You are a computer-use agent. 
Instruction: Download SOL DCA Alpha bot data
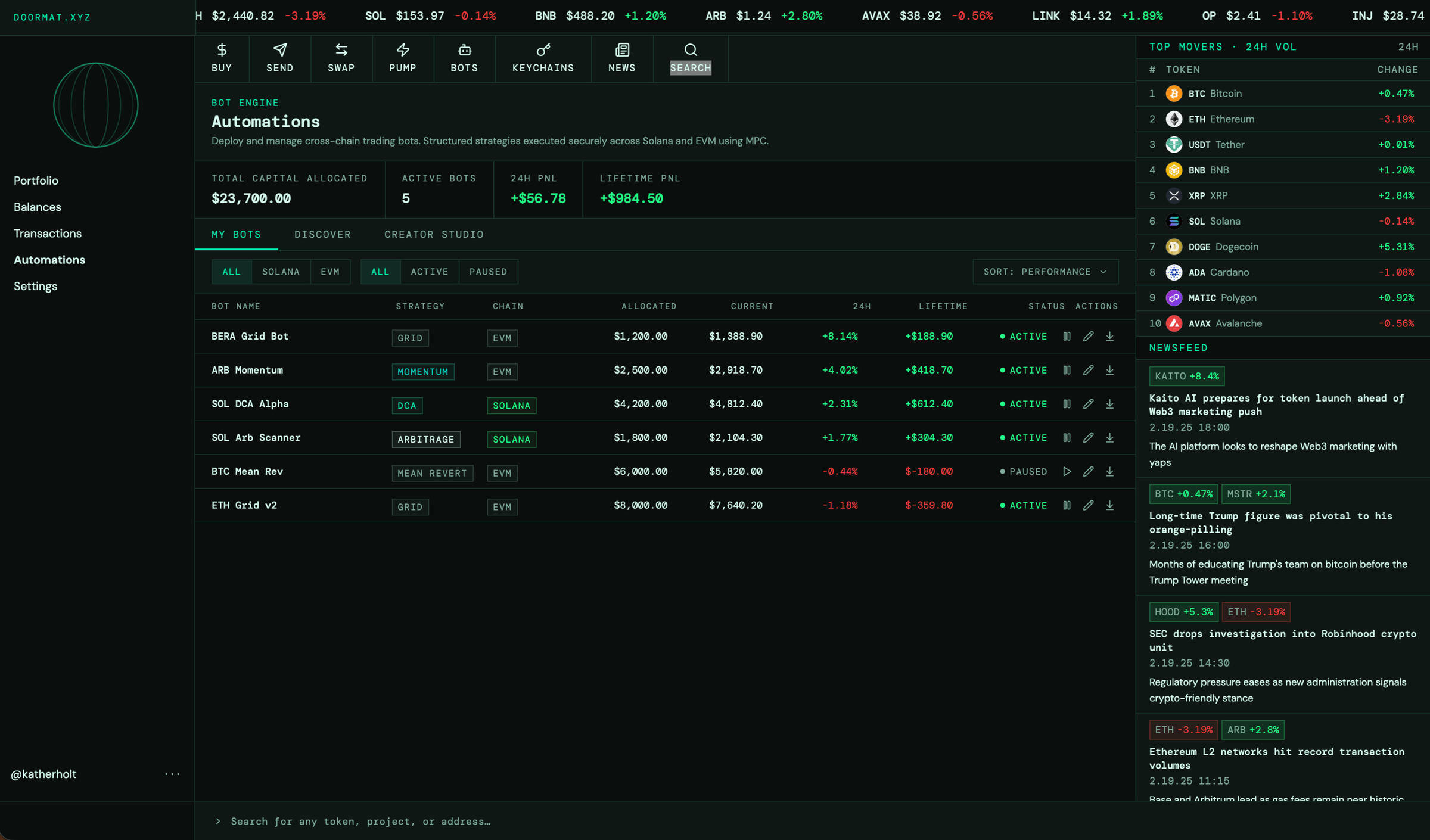[1109, 404]
